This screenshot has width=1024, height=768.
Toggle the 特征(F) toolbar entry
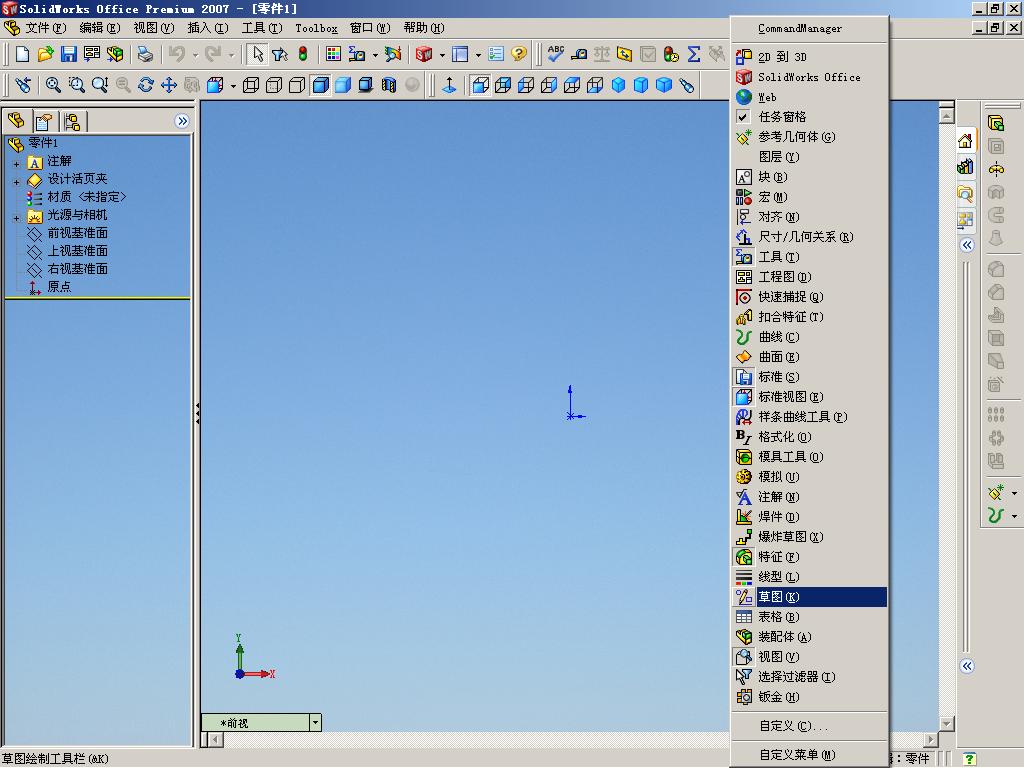[808, 557]
